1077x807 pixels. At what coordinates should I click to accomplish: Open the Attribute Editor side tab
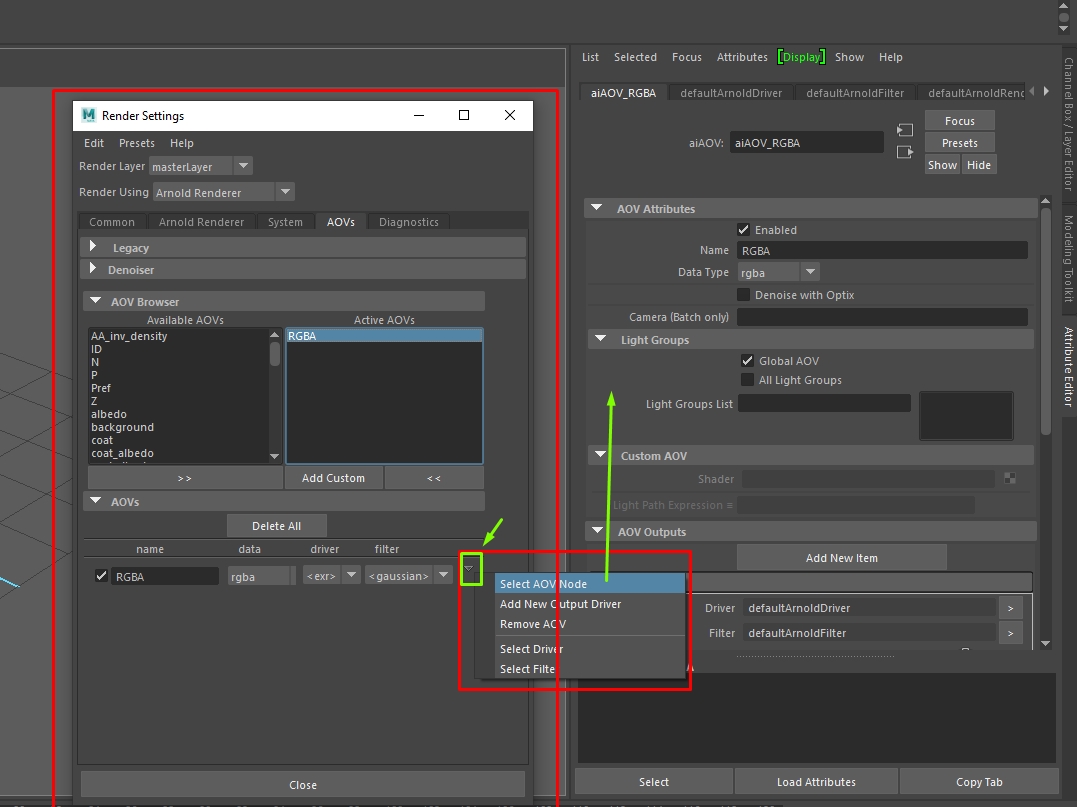click(x=1069, y=366)
